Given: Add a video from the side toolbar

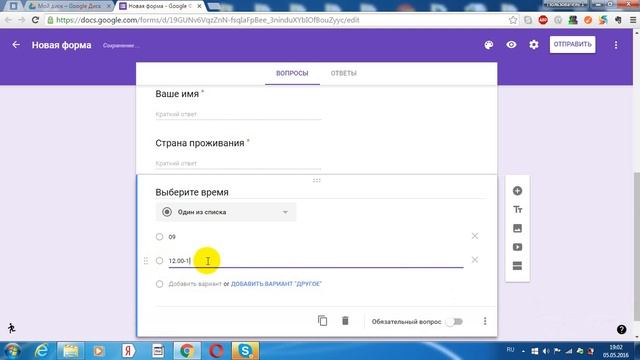Looking at the screenshot, I should click(x=517, y=247).
